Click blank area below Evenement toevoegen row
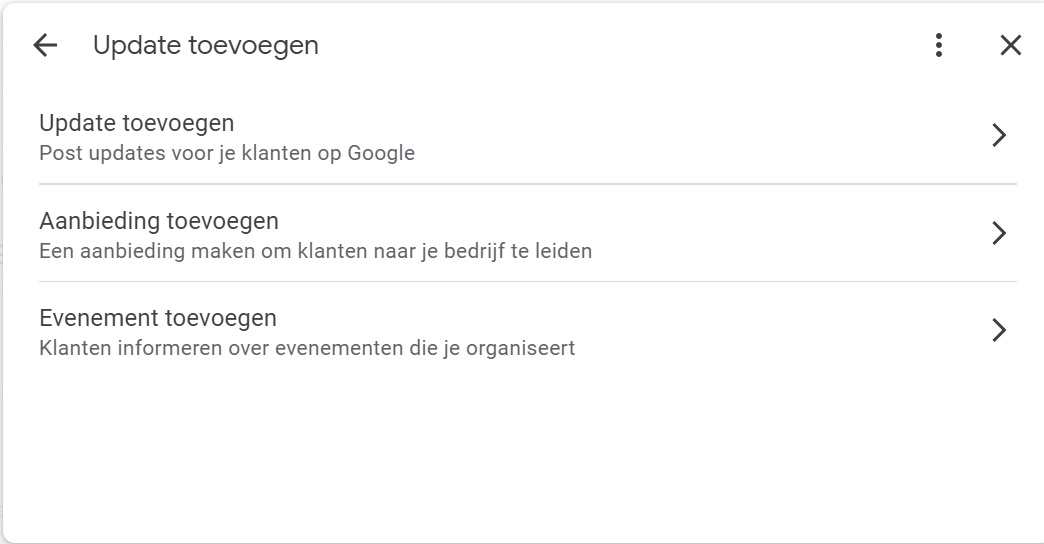 [x=520, y=450]
